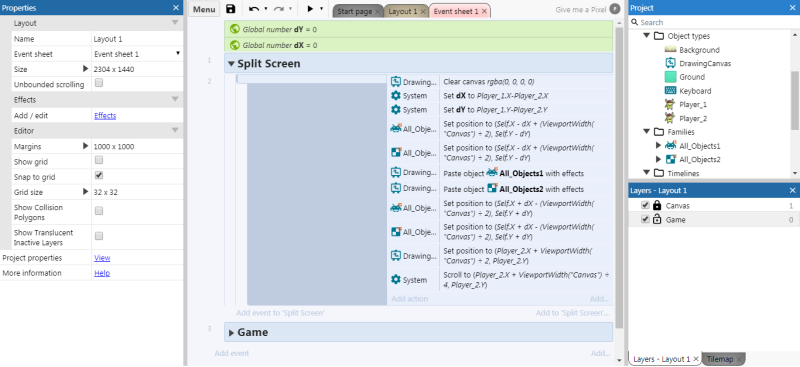
Task: Expand the Game event group
Action: [x=232, y=332]
